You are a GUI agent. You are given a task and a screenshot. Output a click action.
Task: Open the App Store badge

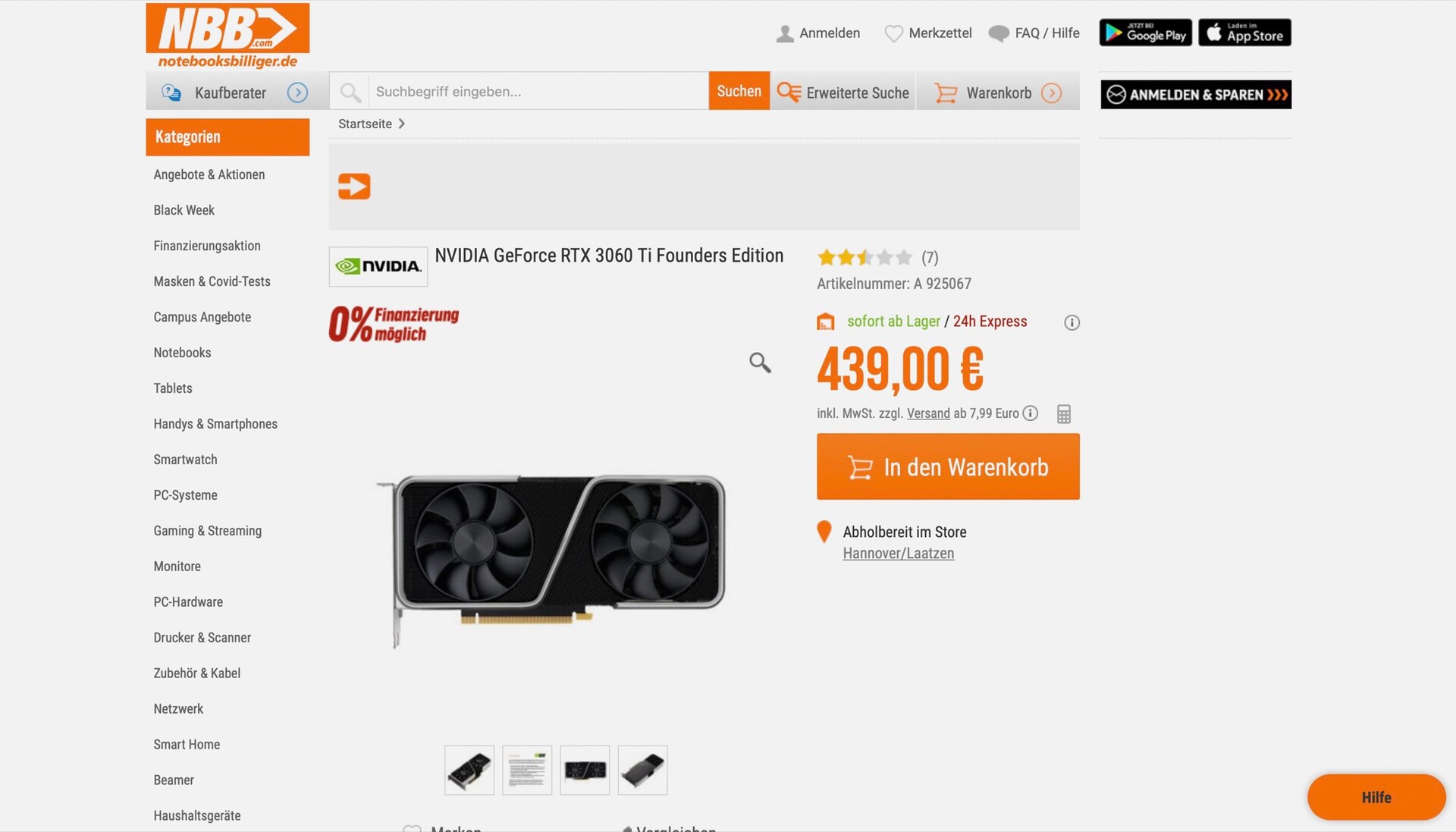1244,33
